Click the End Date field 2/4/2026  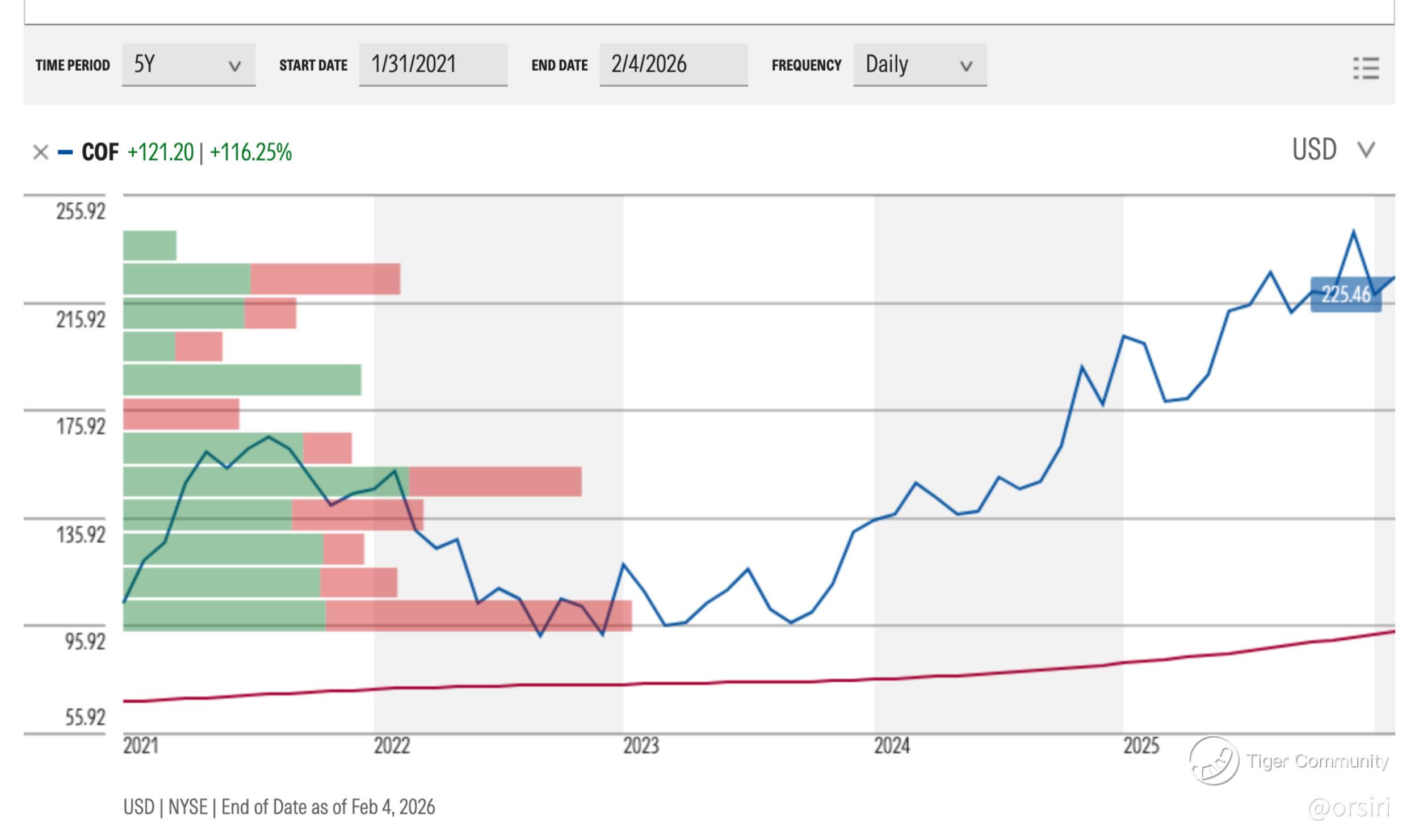(x=673, y=65)
